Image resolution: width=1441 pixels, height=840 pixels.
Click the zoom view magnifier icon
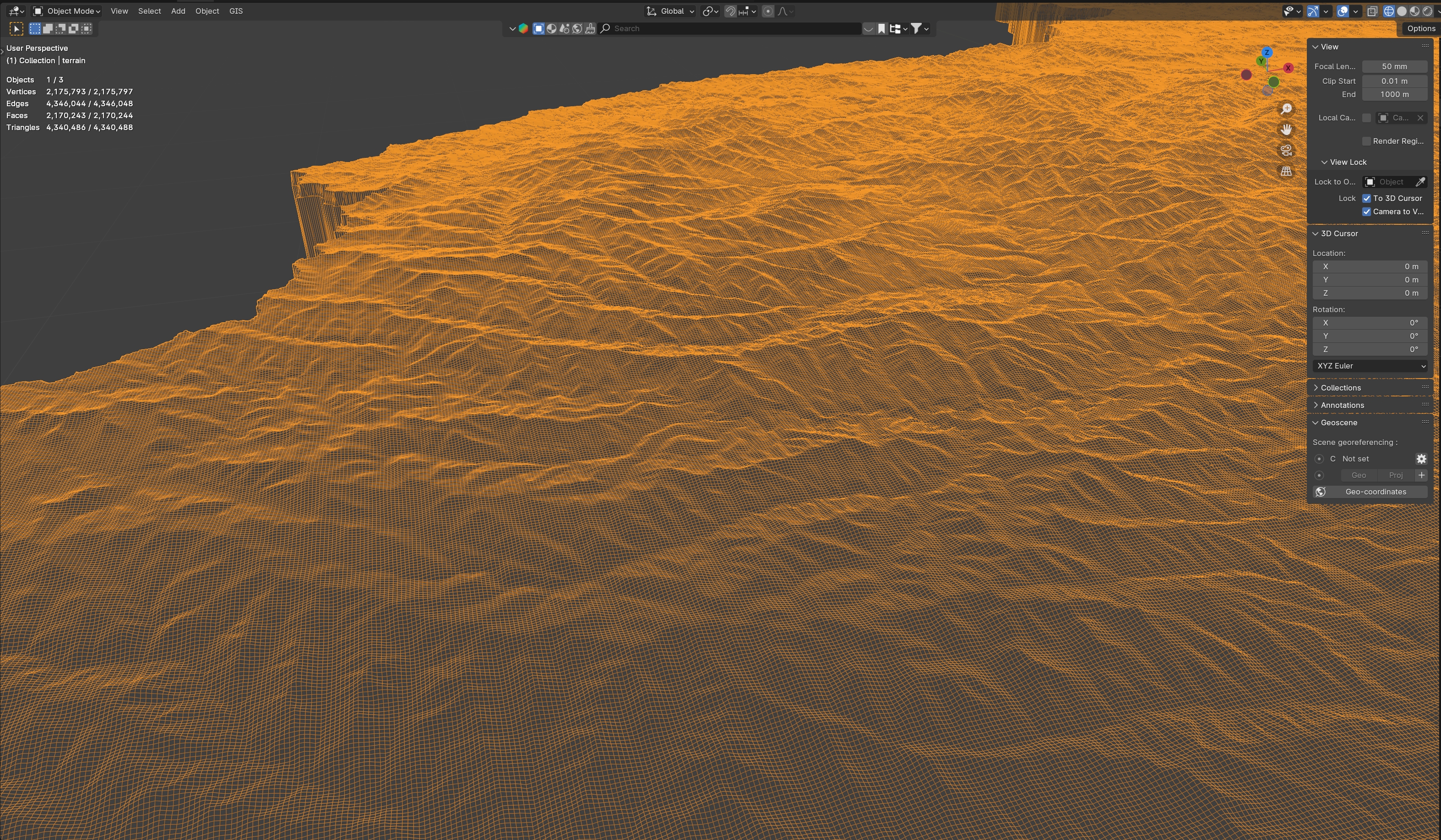(x=1286, y=108)
